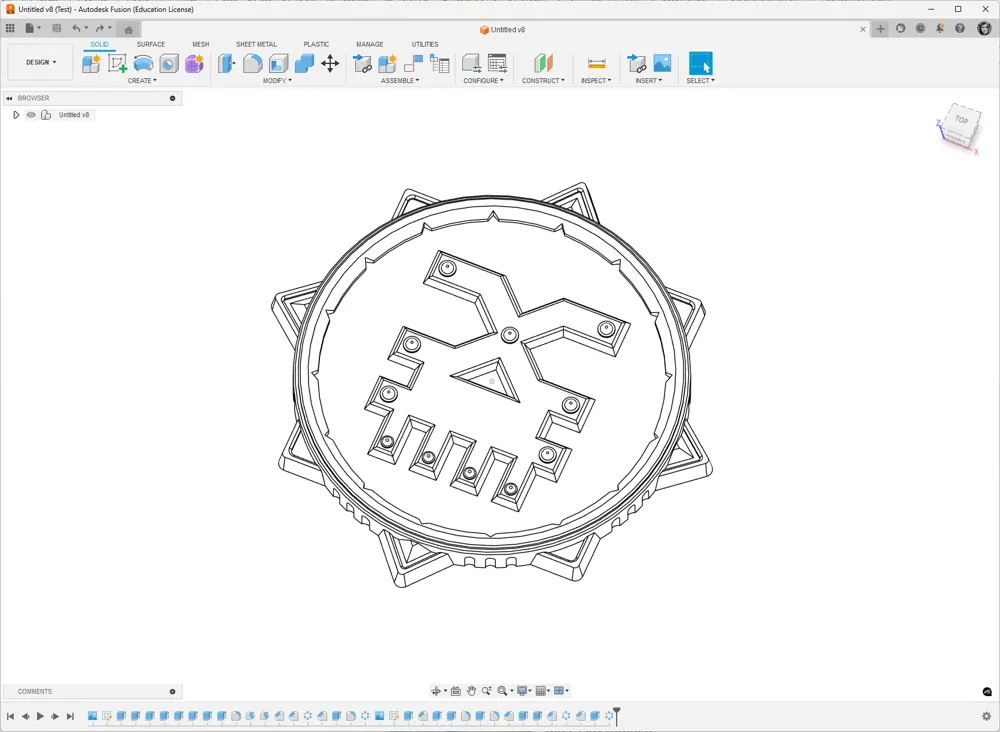Switch to the SURFACE ribbon tab

coord(151,44)
